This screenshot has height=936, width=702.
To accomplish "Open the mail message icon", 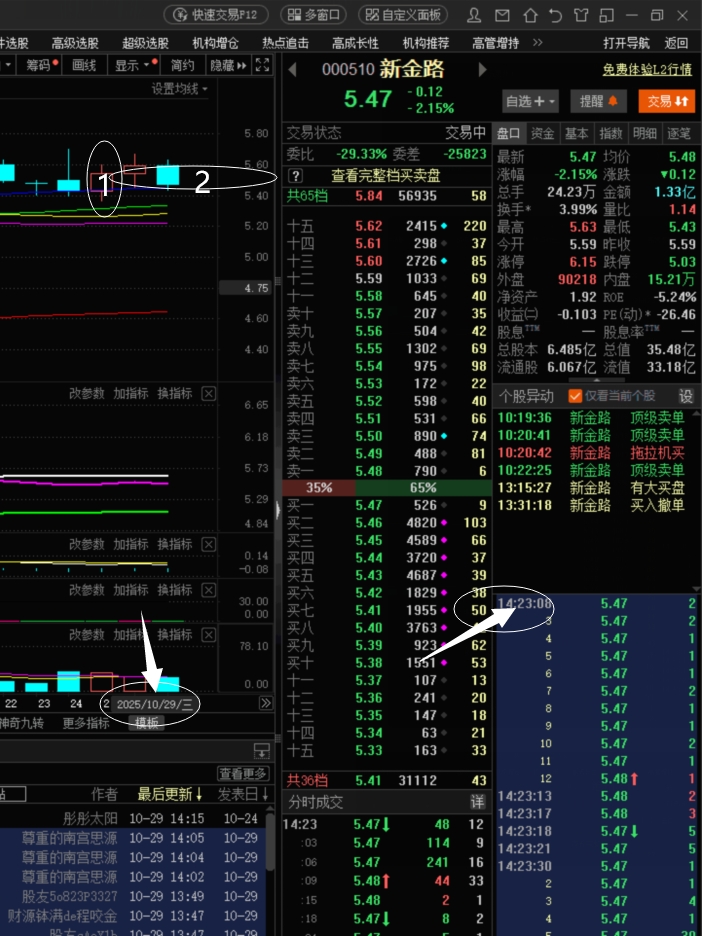I will pos(503,15).
